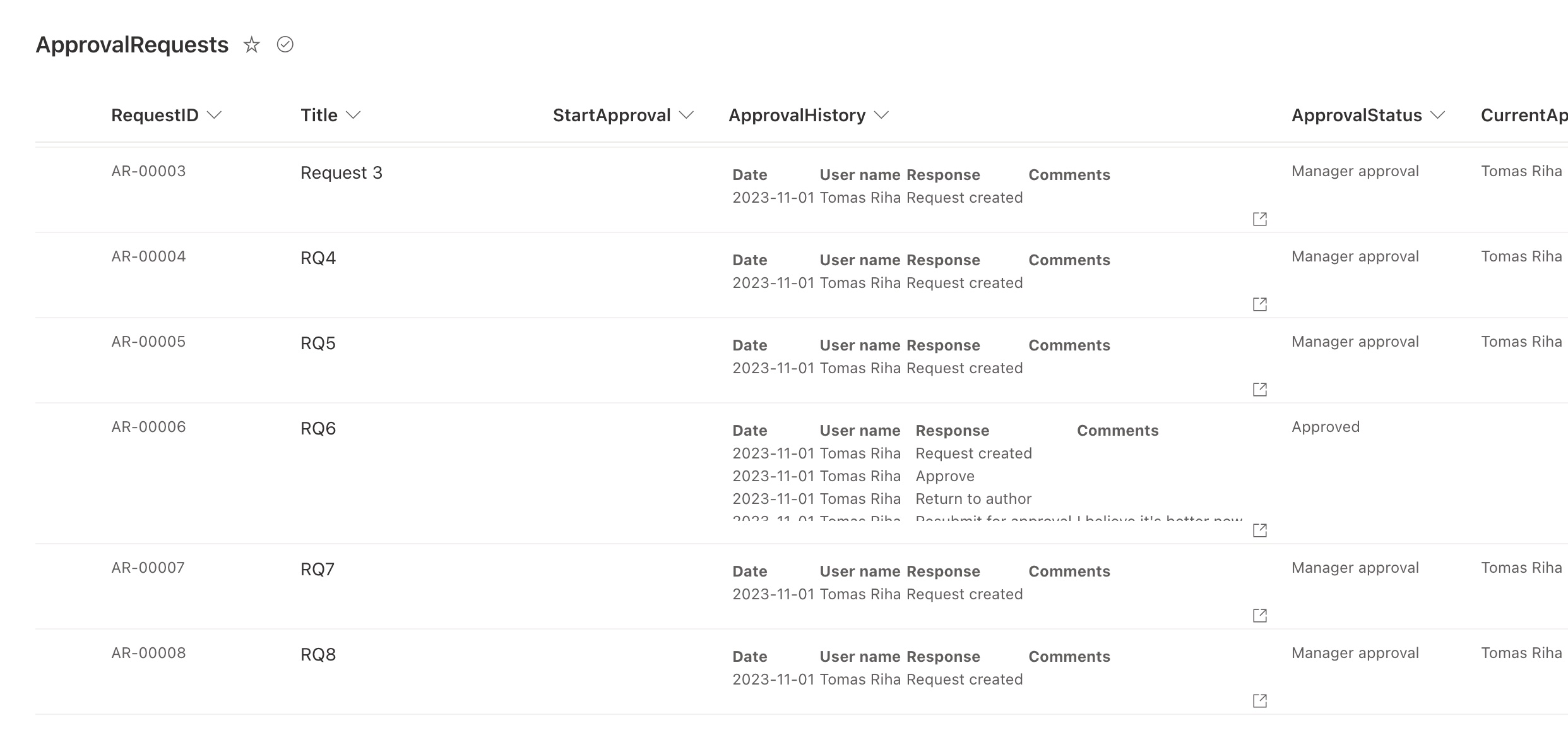1568x730 pixels.
Task: Click the Request 3 title link
Action: click(342, 172)
